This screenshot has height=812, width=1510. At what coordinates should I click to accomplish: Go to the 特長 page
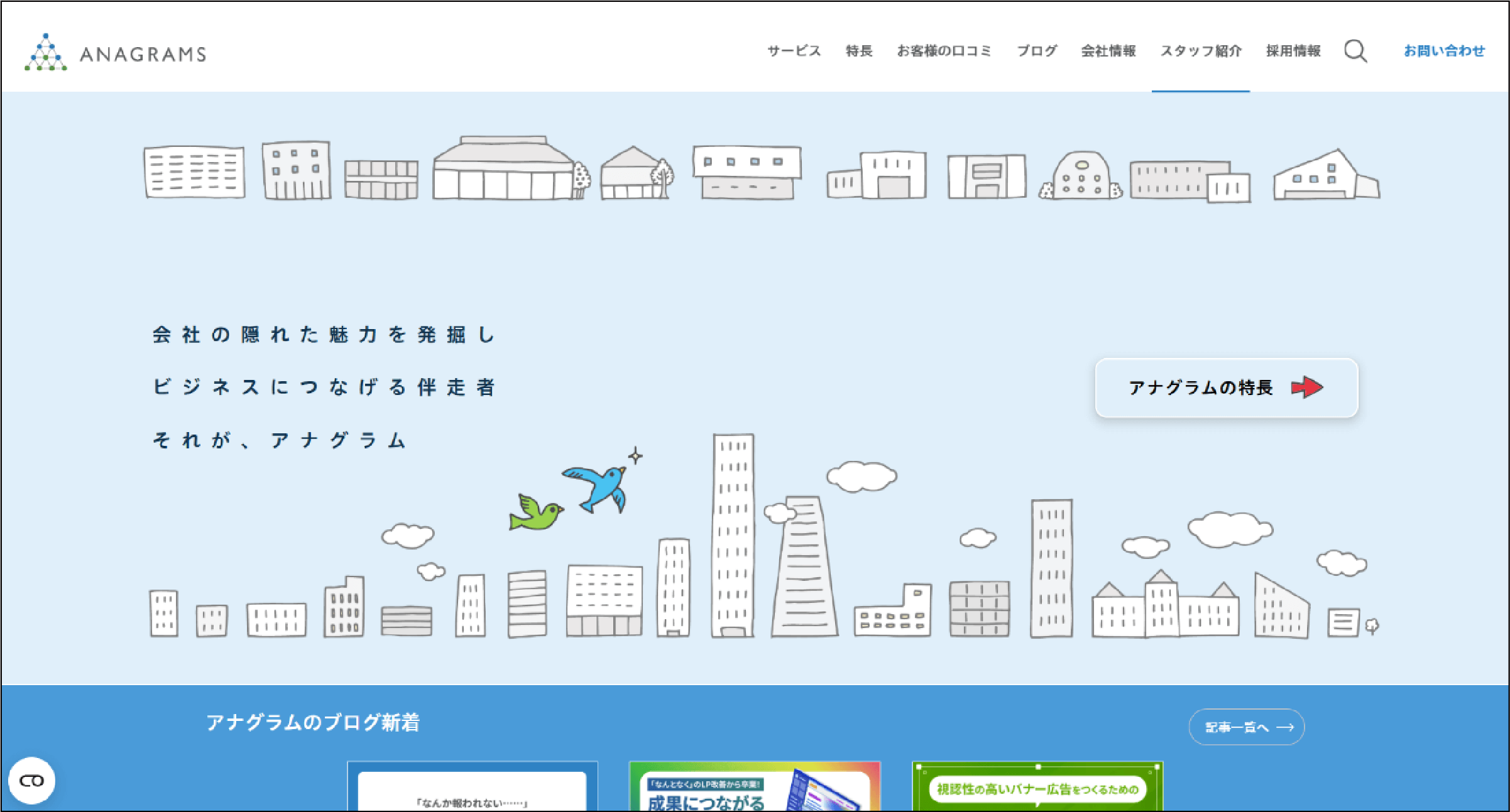tap(859, 51)
